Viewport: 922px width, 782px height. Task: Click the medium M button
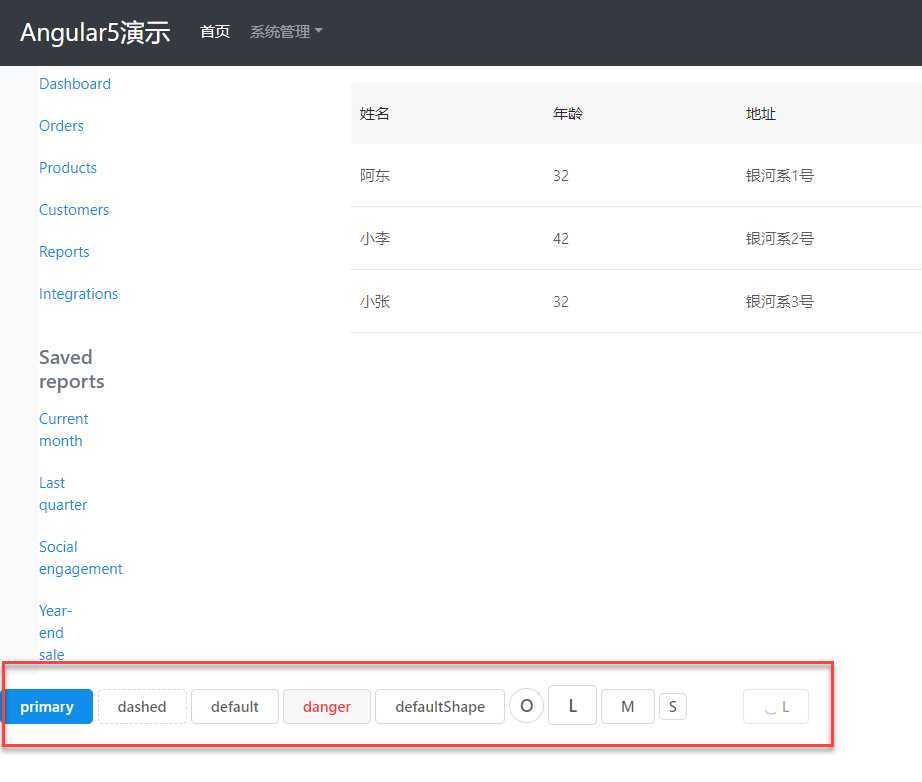628,707
